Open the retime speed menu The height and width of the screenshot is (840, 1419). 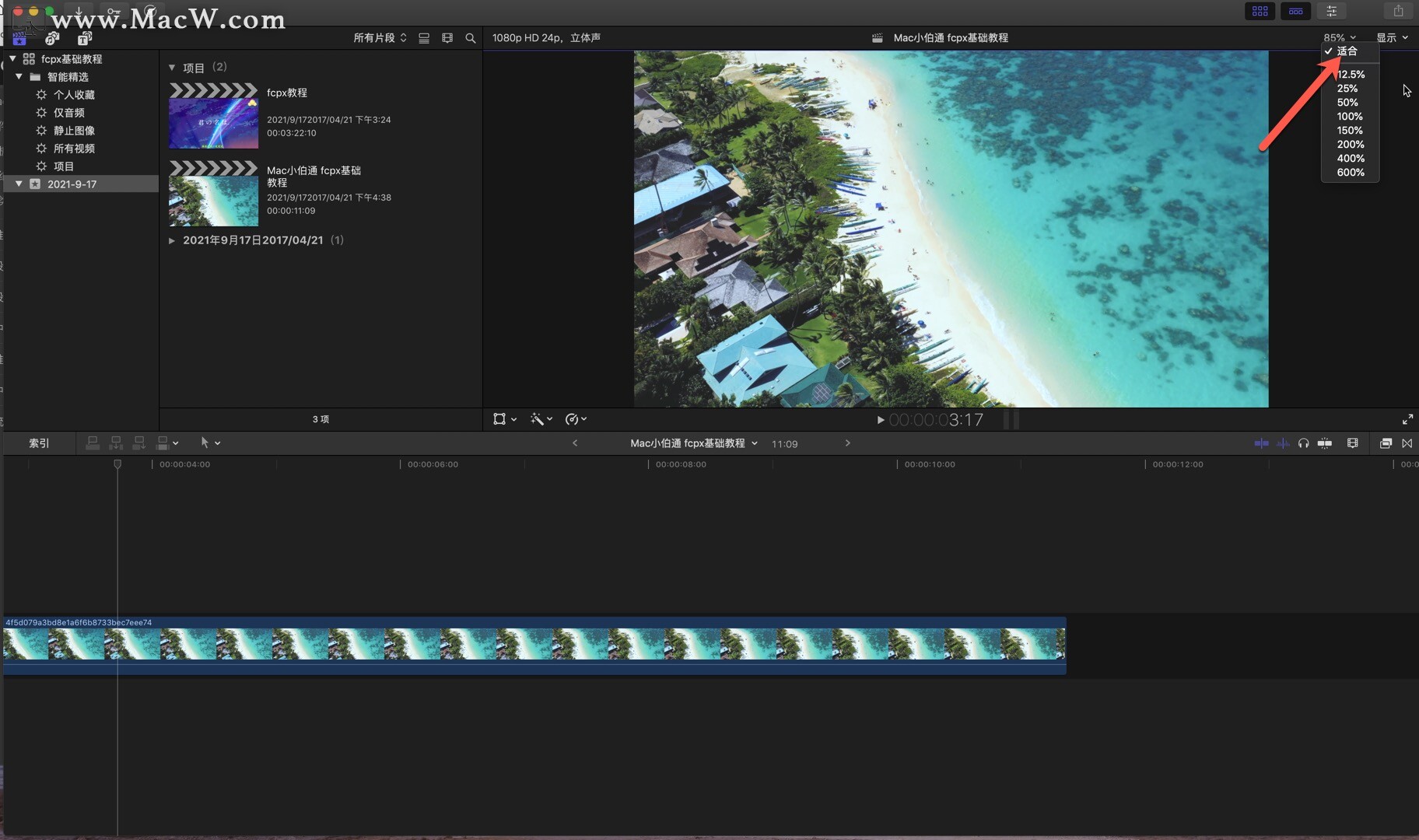(x=575, y=419)
